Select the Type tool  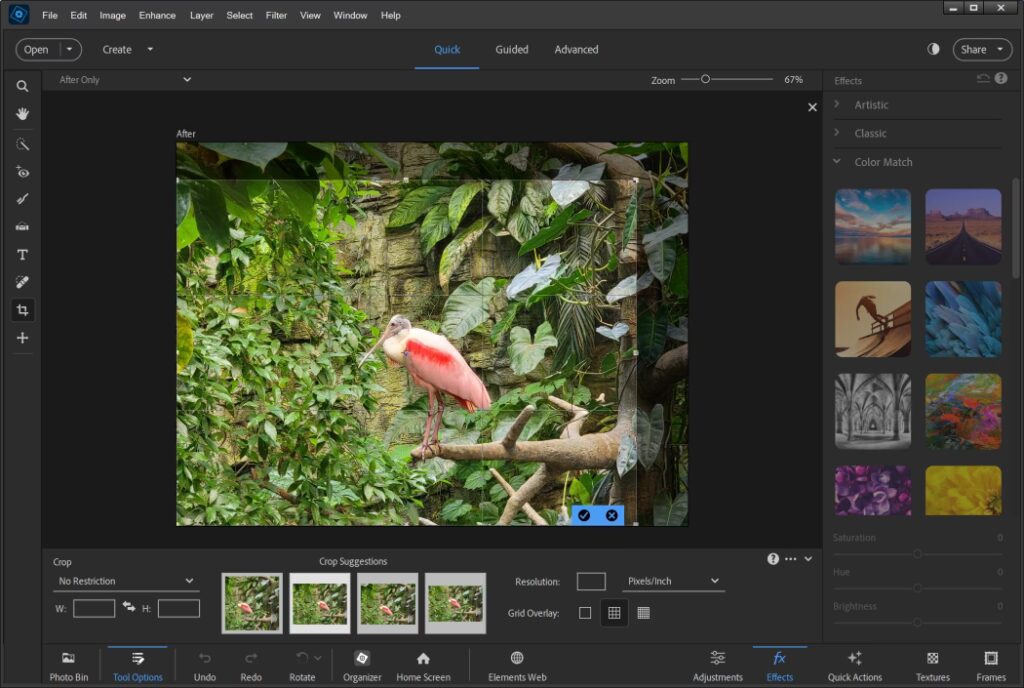click(x=22, y=255)
